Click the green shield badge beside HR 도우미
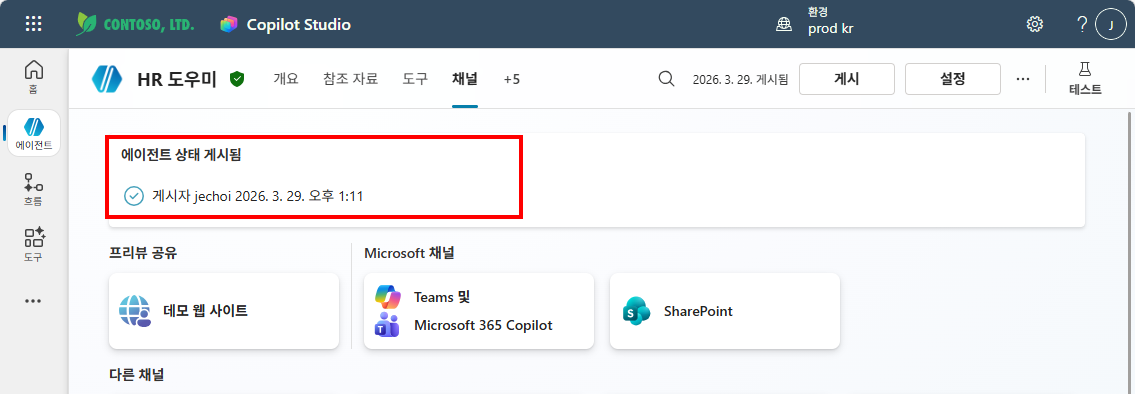 coord(237,79)
